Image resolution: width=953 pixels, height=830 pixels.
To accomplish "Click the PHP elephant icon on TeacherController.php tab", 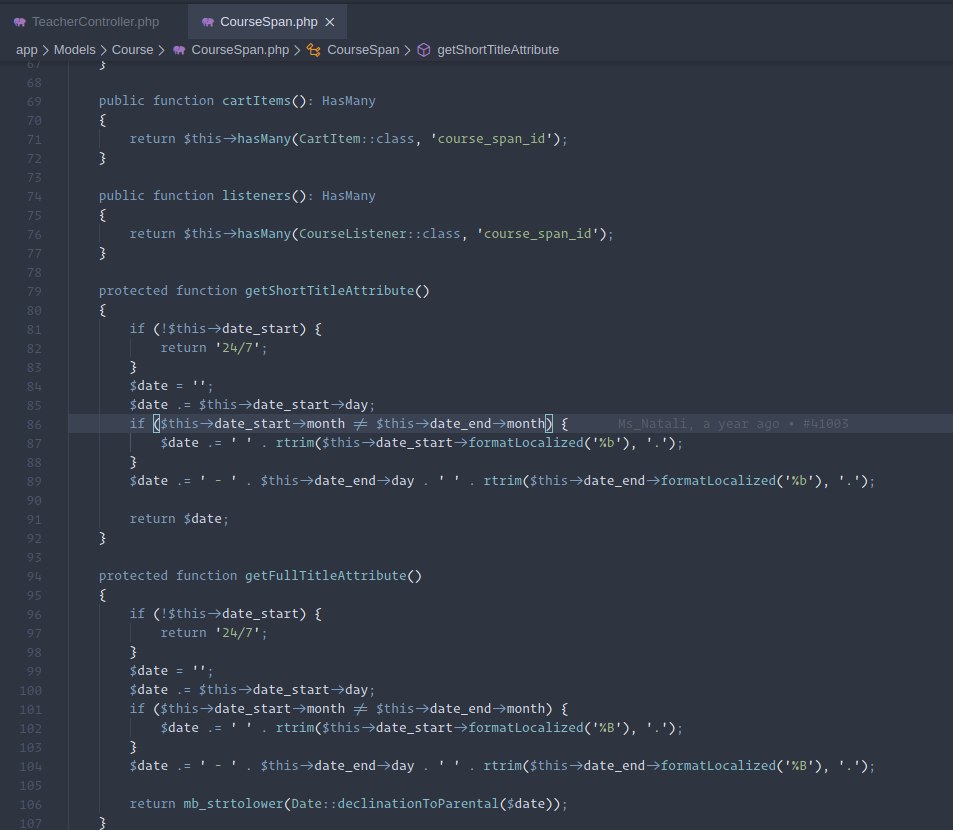I will click(x=19, y=22).
